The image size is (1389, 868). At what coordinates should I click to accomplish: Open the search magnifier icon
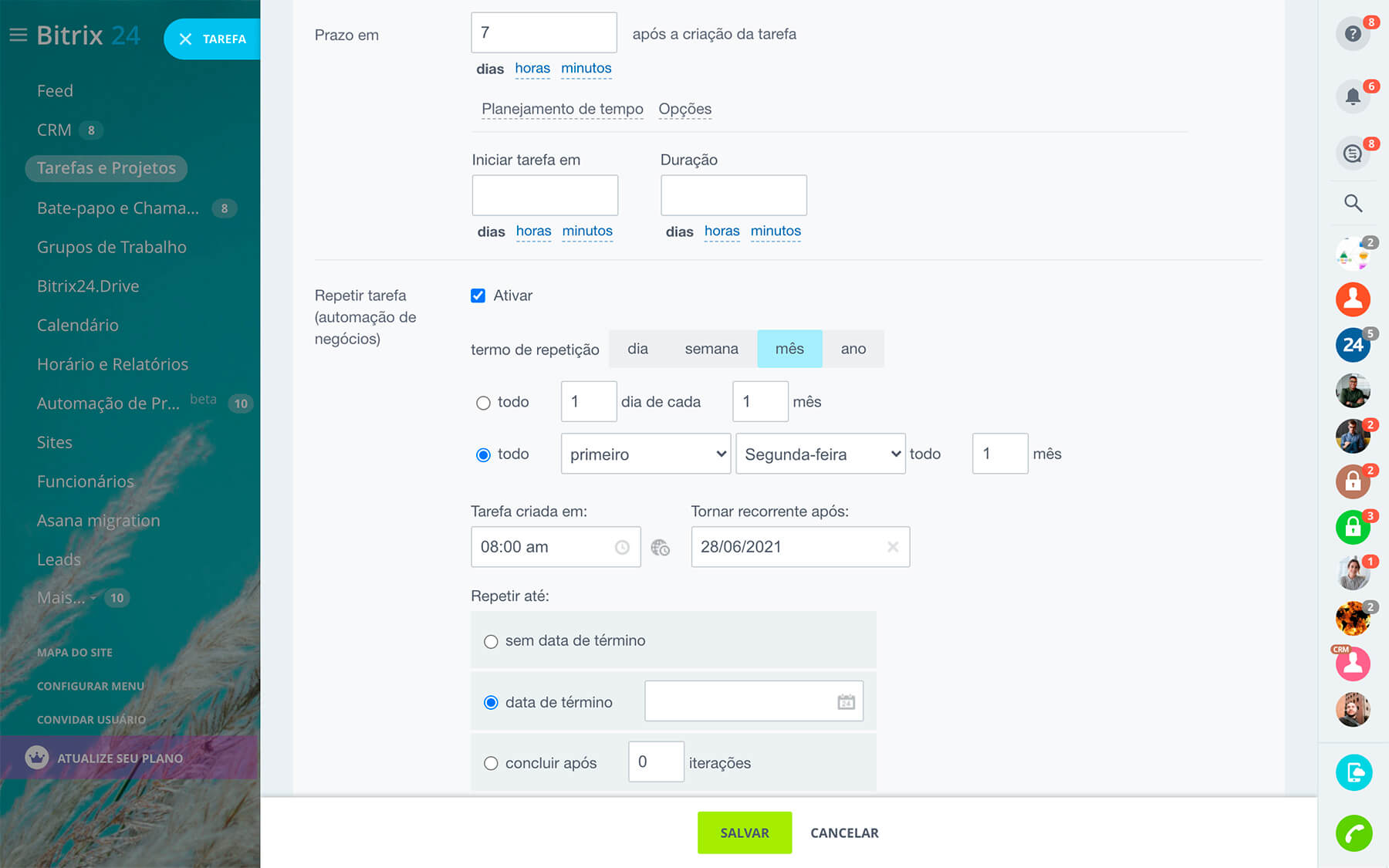point(1353,203)
